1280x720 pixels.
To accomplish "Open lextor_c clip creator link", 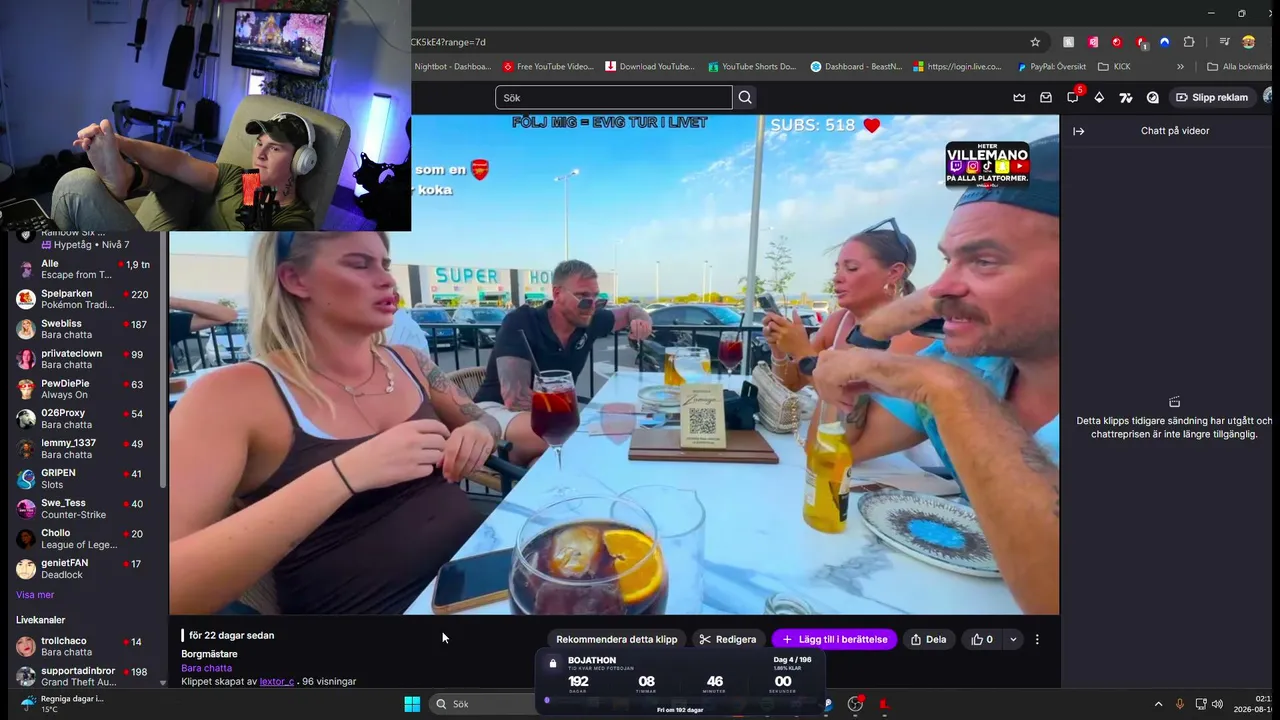I will point(277,681).
